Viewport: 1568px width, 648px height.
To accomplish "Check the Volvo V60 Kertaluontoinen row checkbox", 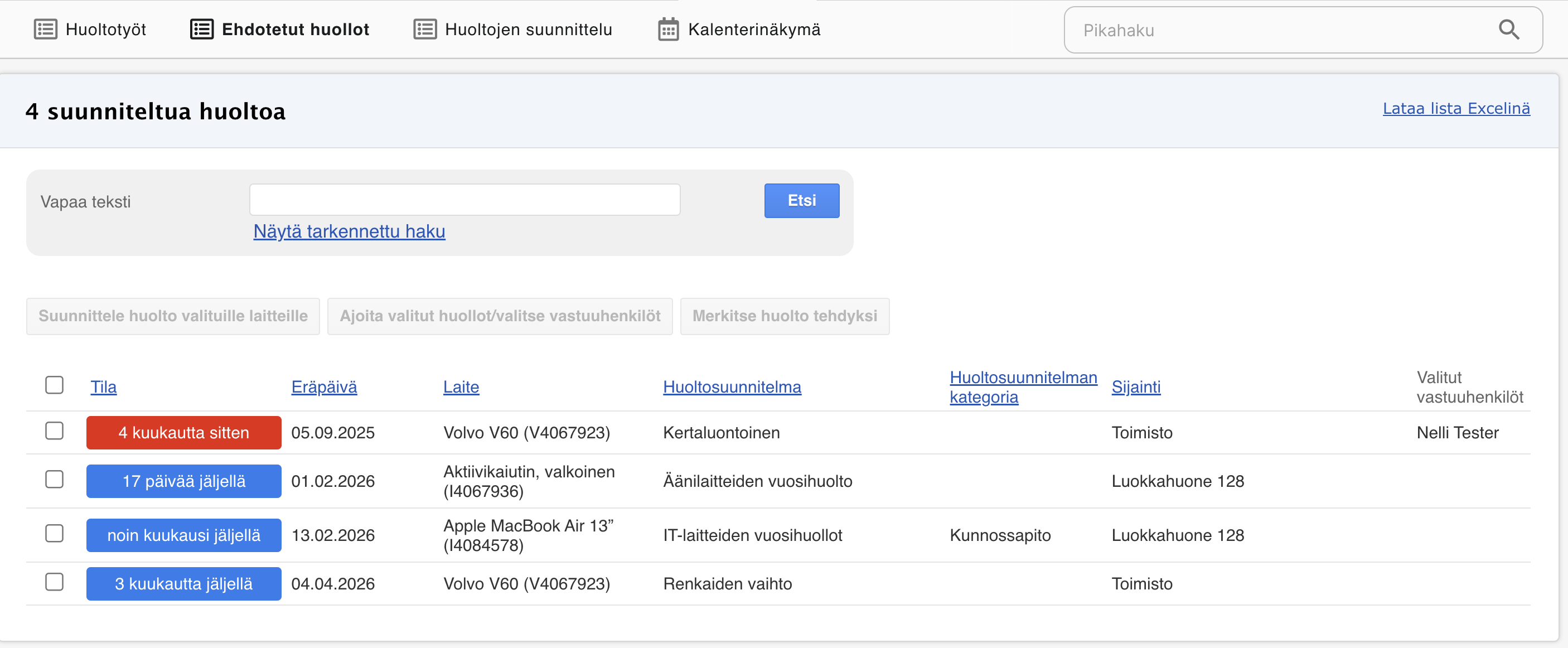I will (x=54, y=431).
